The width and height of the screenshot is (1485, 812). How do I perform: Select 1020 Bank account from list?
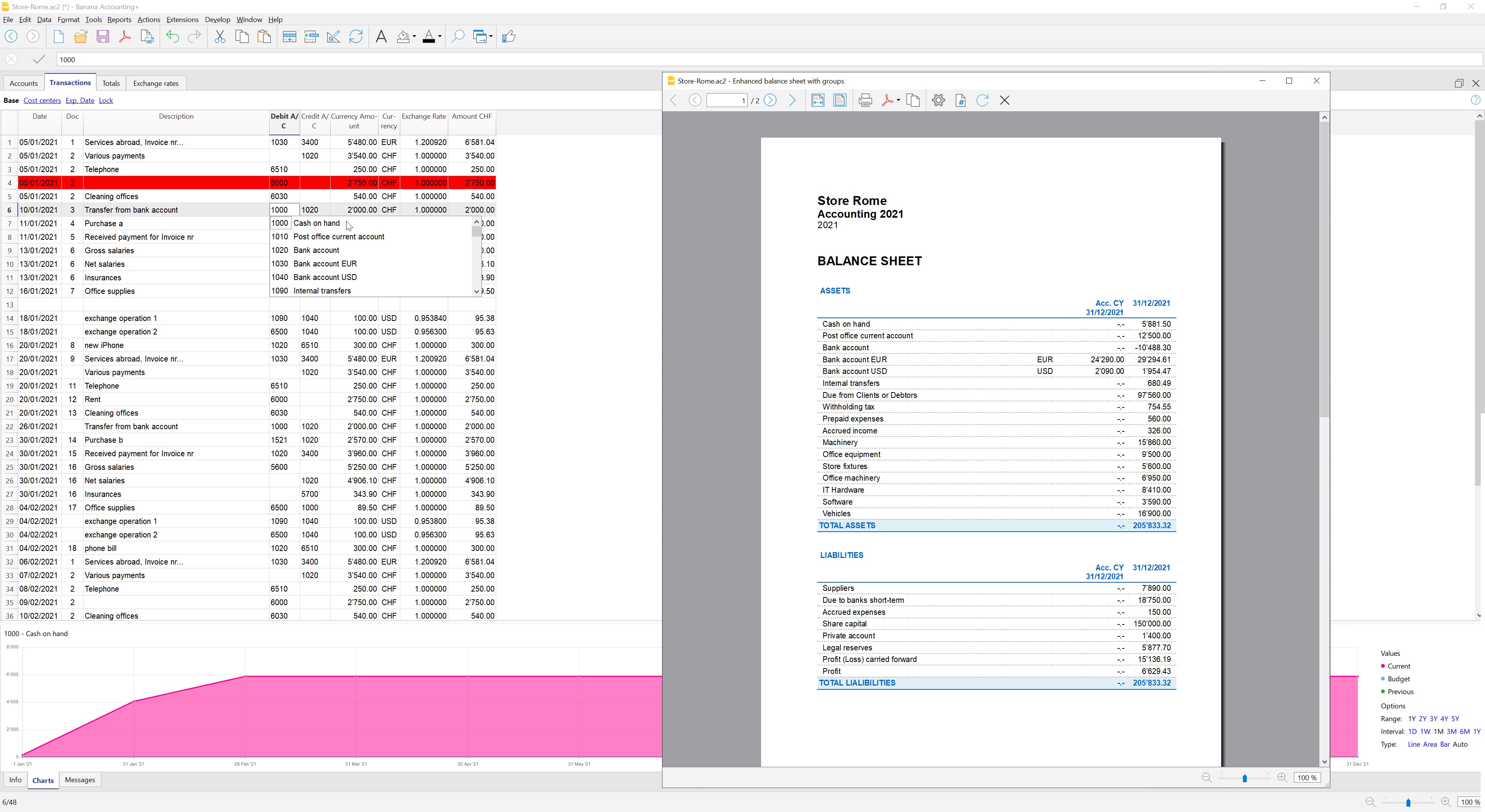(x=316, y=250)
